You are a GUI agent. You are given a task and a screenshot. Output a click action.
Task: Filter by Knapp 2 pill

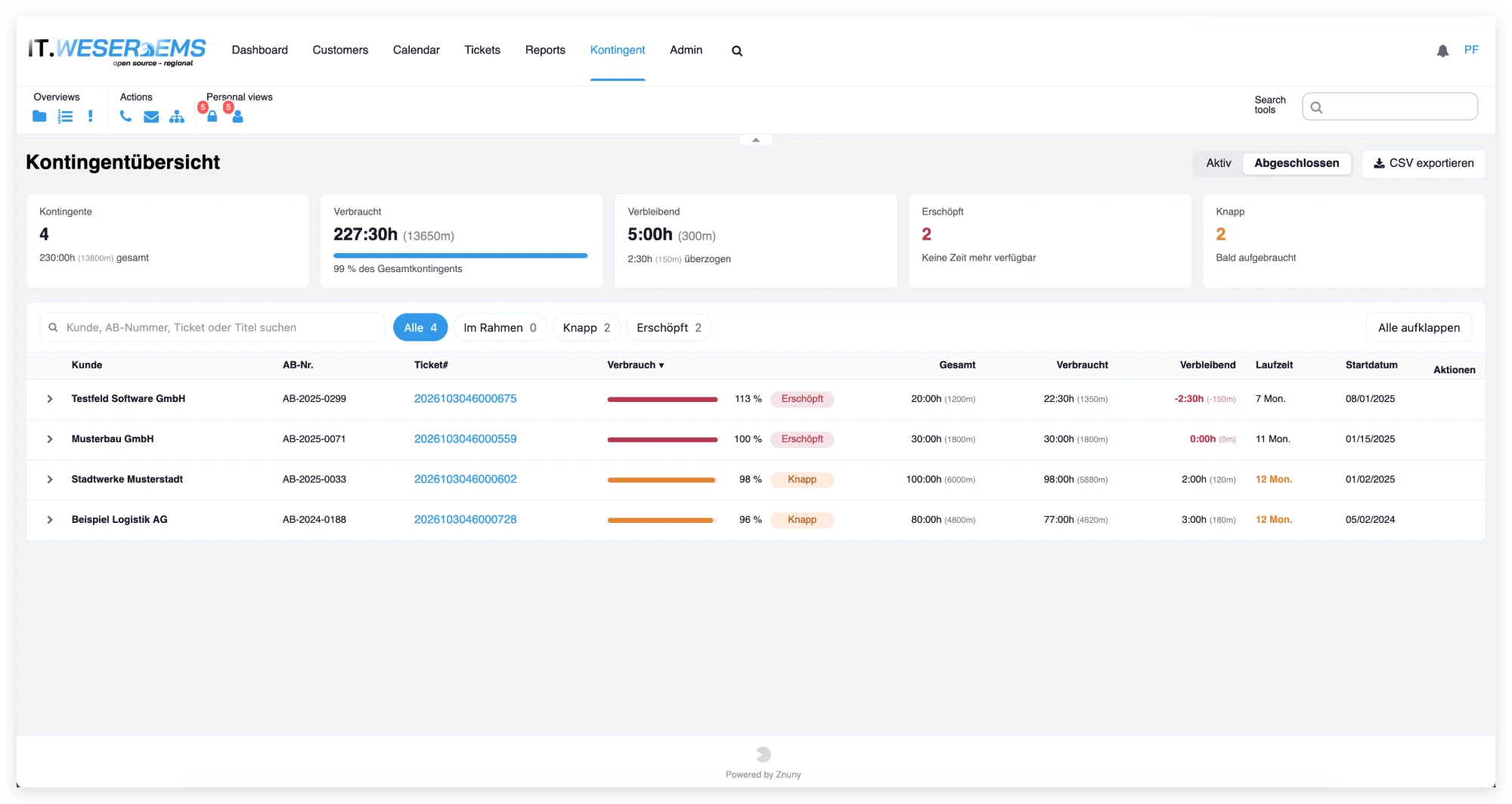click(x=587, y=327)
